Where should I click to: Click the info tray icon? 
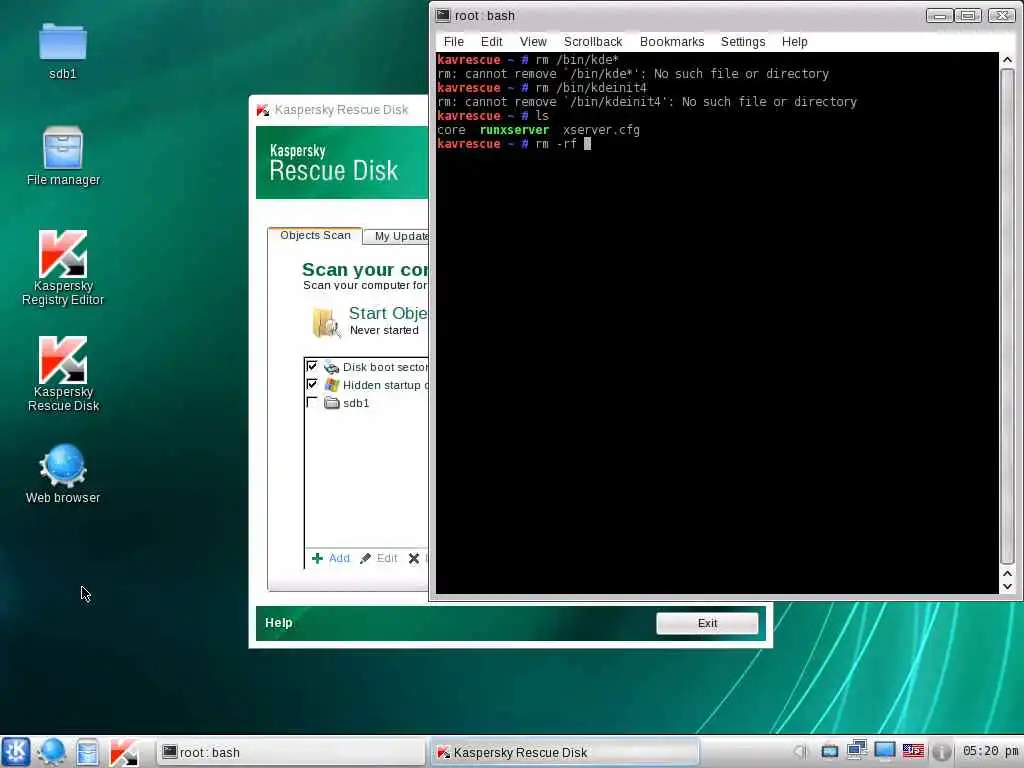point(941,752)
